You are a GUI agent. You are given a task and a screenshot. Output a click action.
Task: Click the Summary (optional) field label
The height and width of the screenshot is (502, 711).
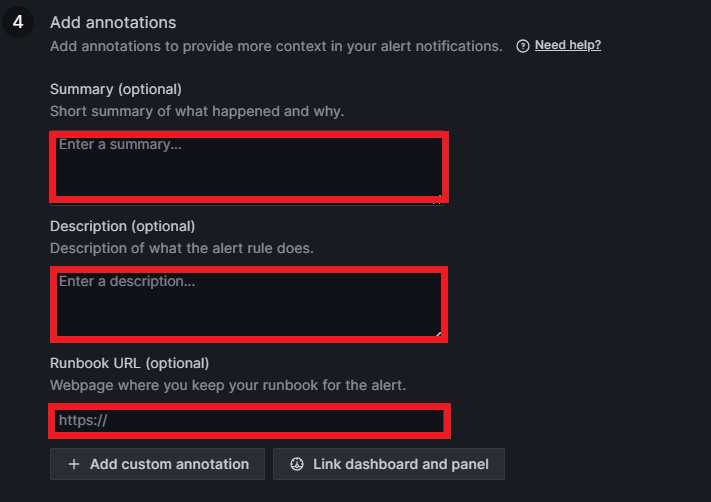[116, 89]
